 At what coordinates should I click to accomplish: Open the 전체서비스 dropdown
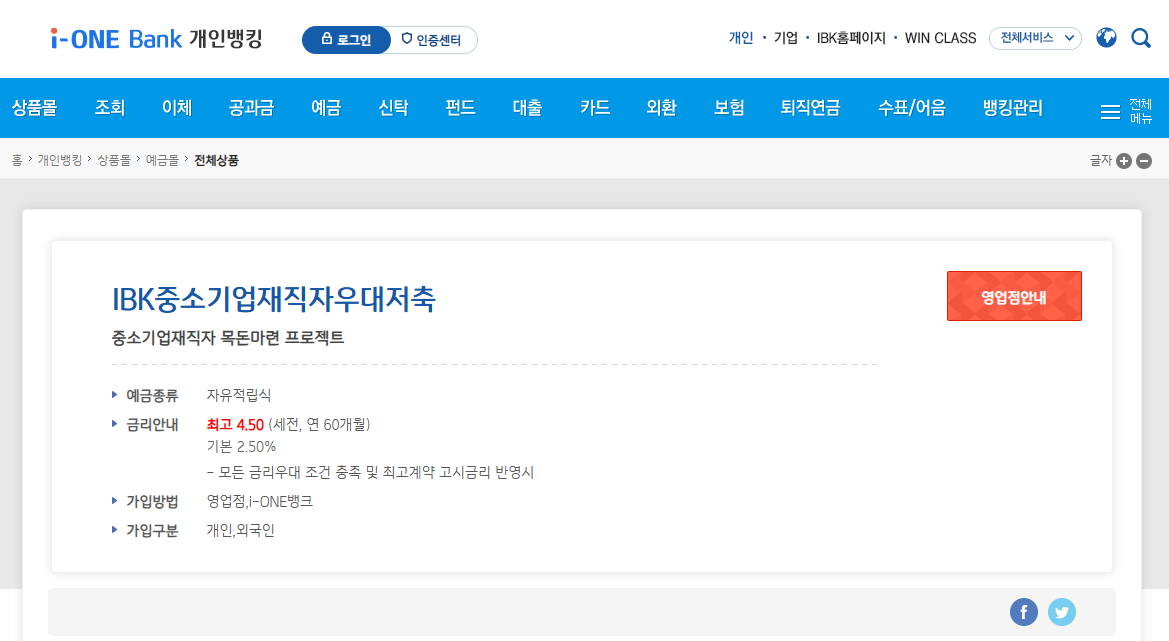[x=1035, y=37]
